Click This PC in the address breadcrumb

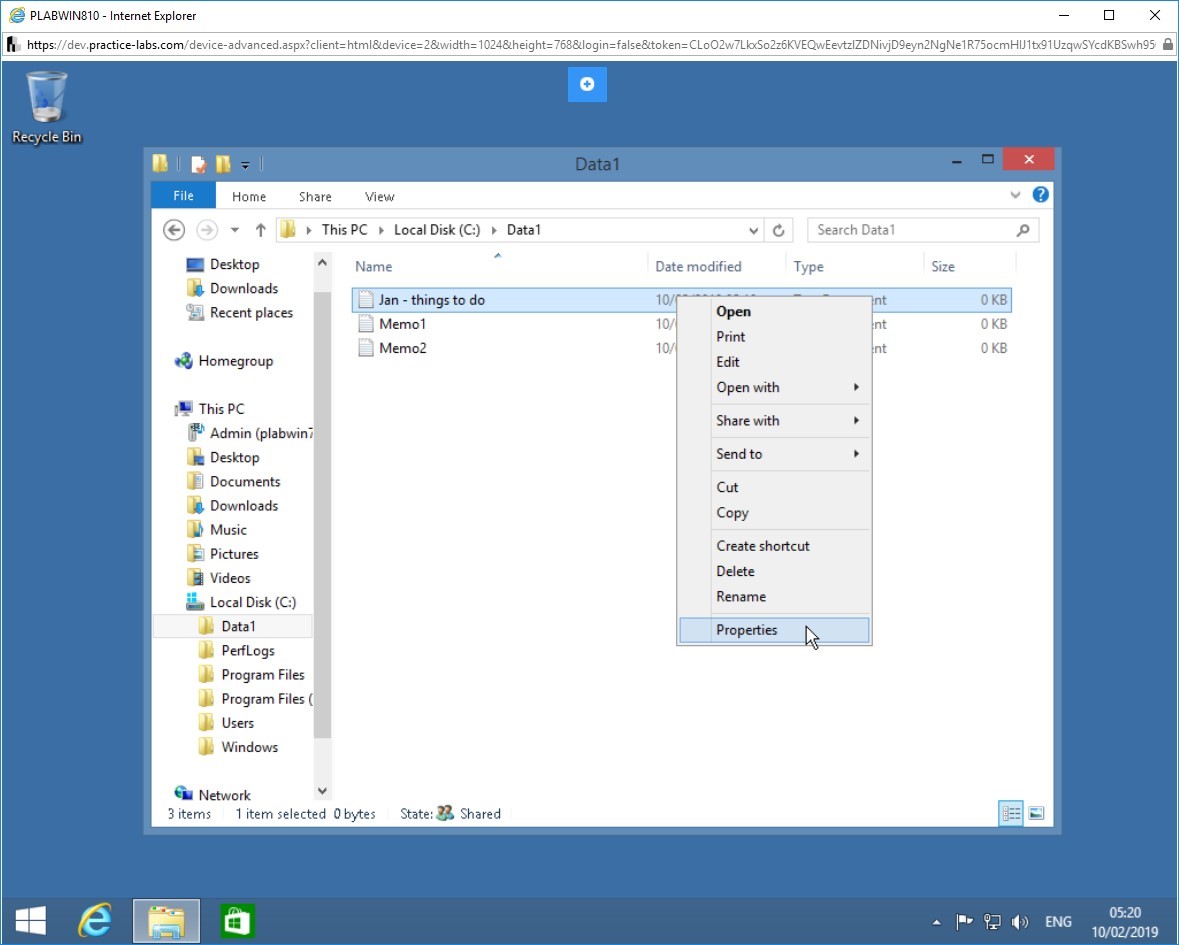[x=344, y=230]
